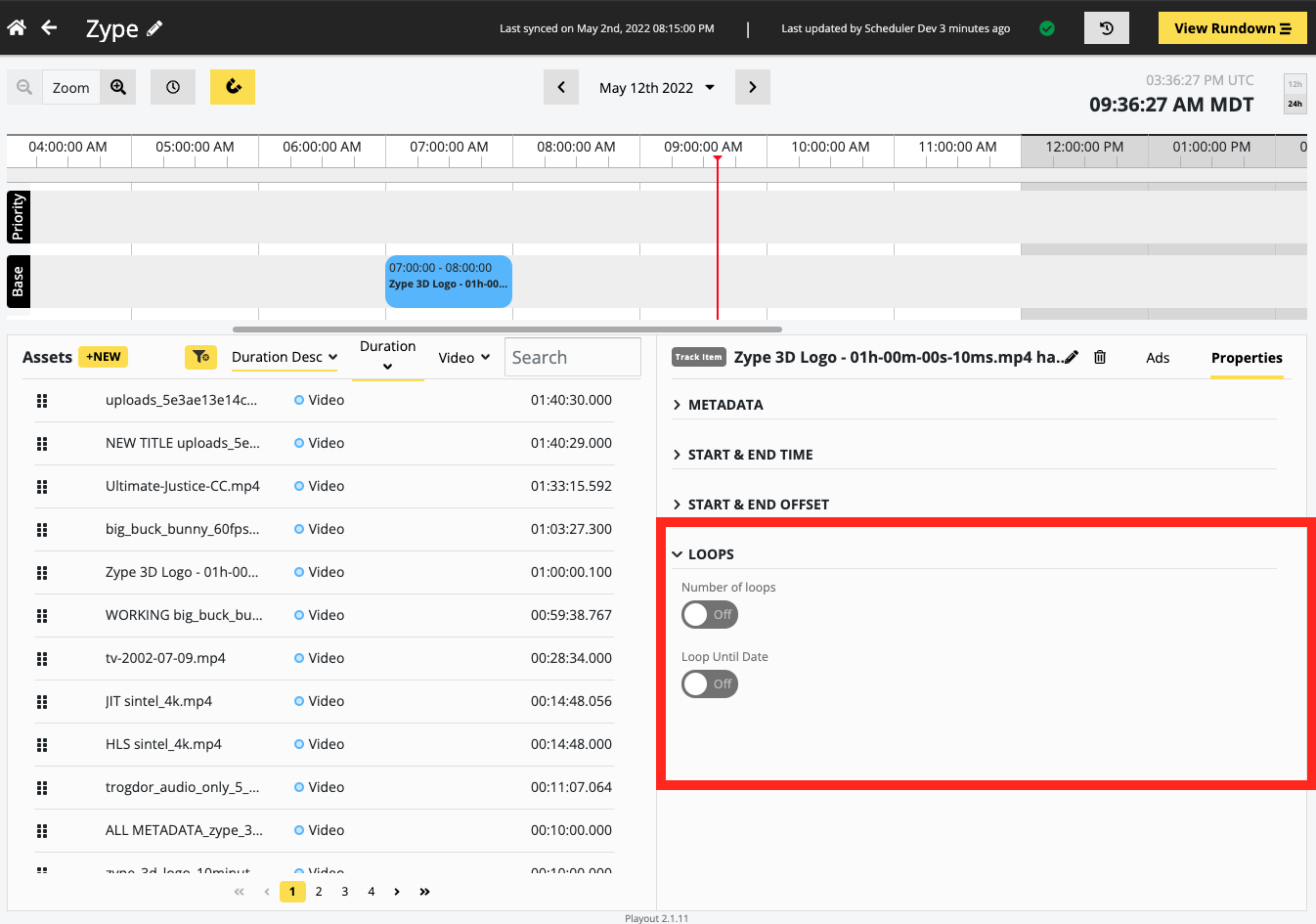Grab drag handle for Ultimate-Justice-CC.mp4
1316x924 pixels.
tap(42, 486)
